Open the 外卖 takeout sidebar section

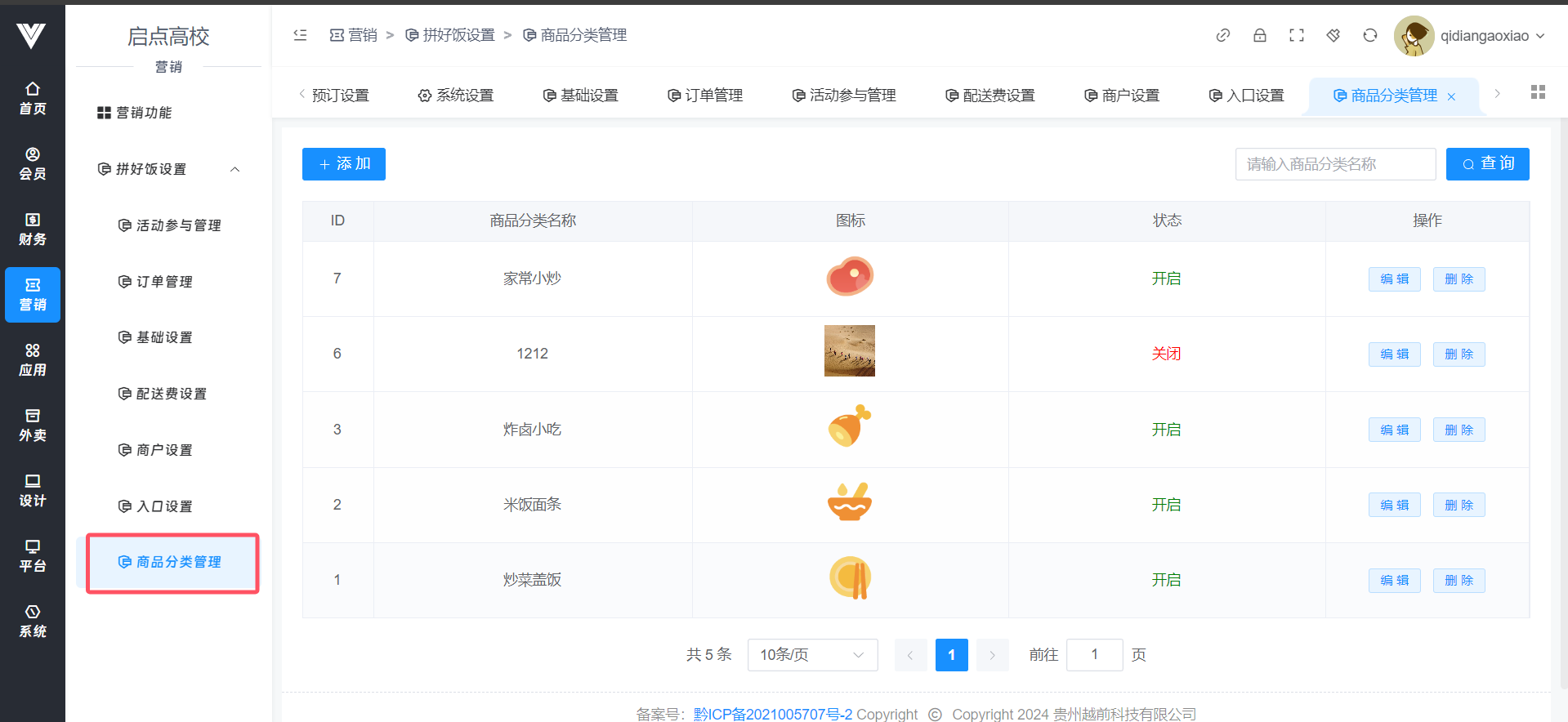pos(33,425)
